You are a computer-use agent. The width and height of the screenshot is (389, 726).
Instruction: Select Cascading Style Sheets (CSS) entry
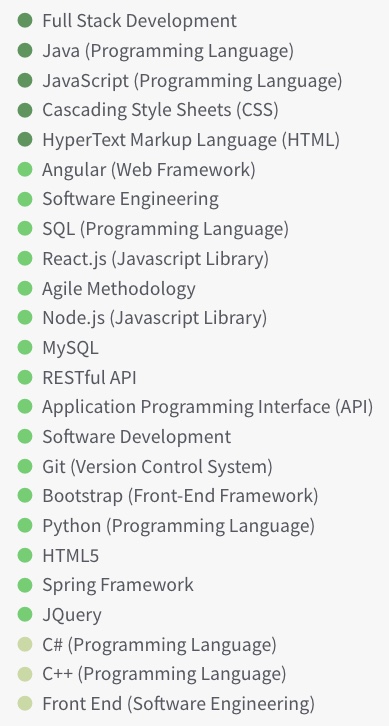click(x=160, y=110)
